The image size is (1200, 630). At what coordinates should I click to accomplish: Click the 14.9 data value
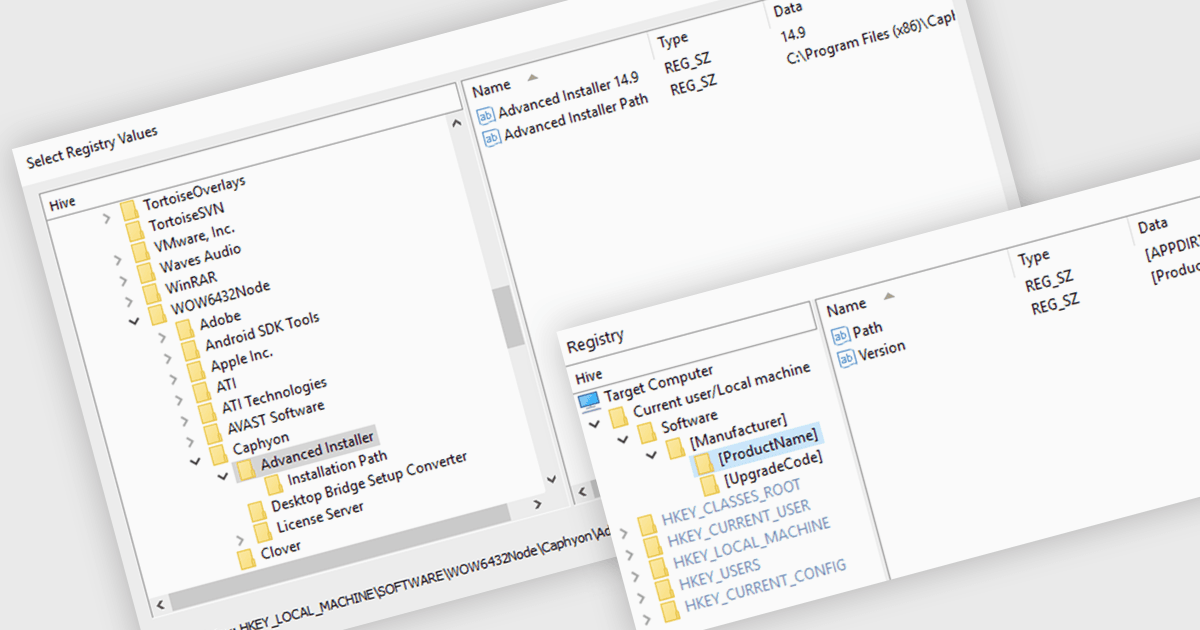pos(792,36)
